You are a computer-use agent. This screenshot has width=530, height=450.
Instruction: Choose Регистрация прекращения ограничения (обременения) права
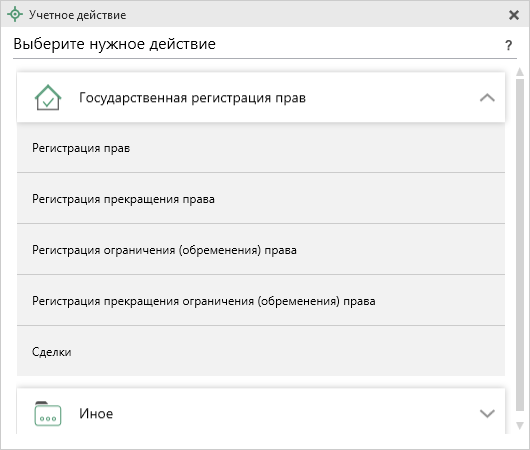(261, 301)
